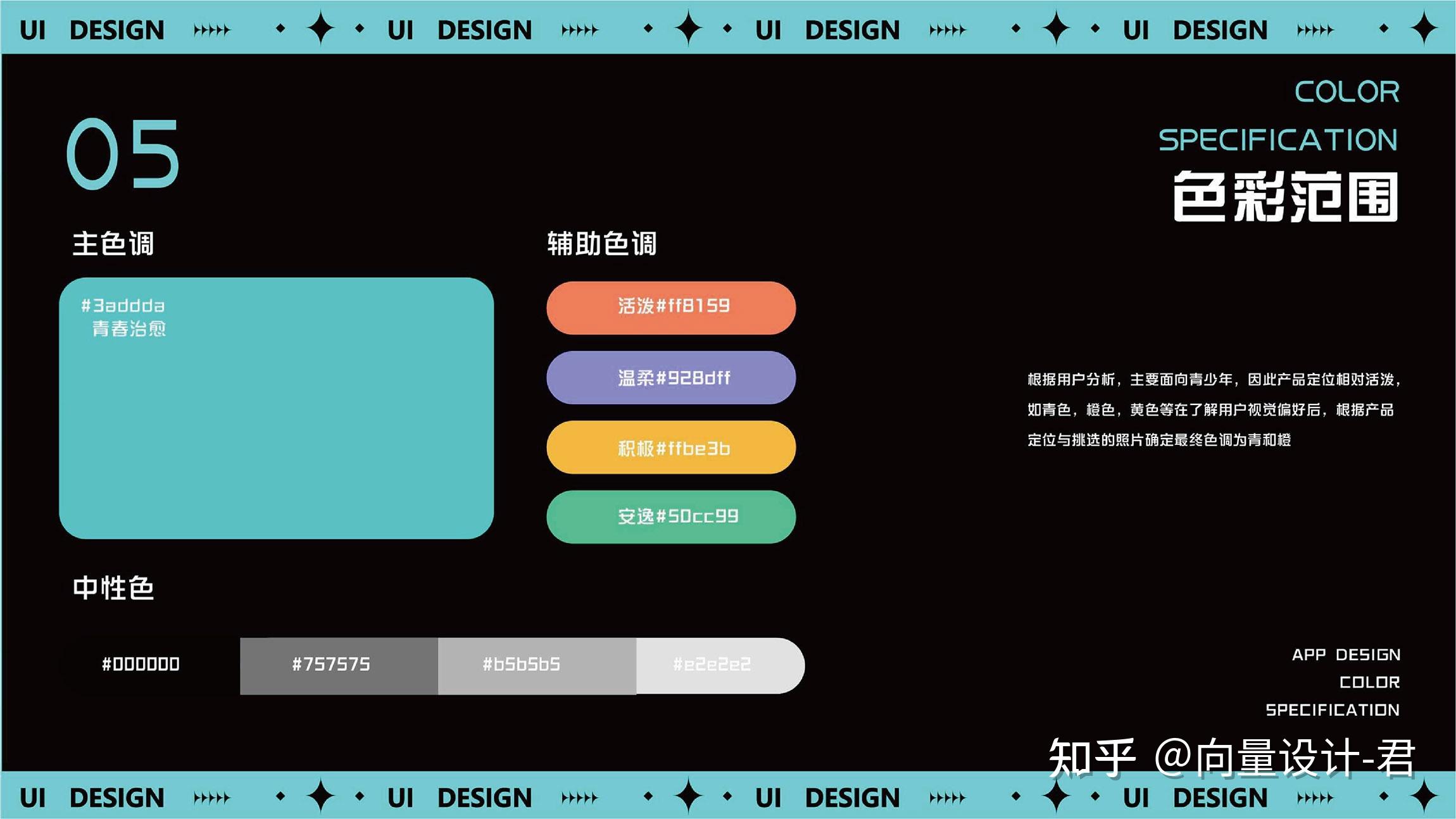Click the first UI DESIGN banner text at top-left
This screenshot has width=1456, height=819.
[92, 30]
